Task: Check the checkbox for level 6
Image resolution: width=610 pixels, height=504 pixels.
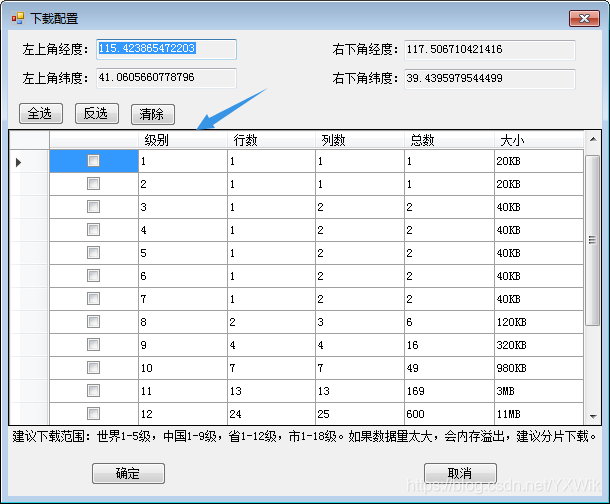Action: (x=93, y=276)
